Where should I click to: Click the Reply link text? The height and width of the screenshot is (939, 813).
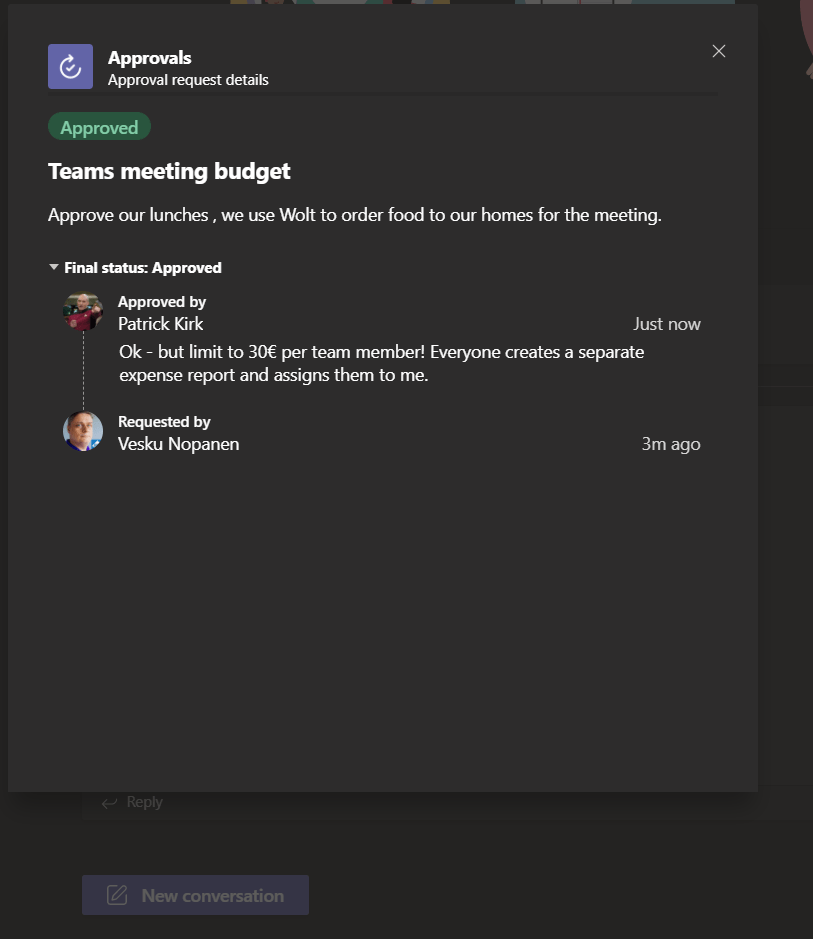(145, 802)
